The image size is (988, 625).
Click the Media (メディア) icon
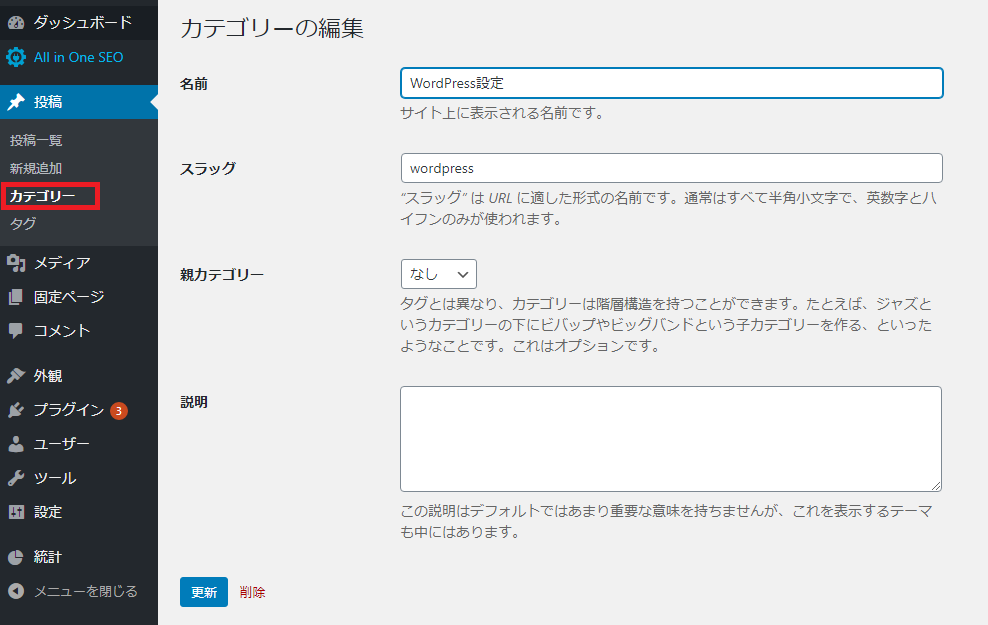(x=16, y=263)
